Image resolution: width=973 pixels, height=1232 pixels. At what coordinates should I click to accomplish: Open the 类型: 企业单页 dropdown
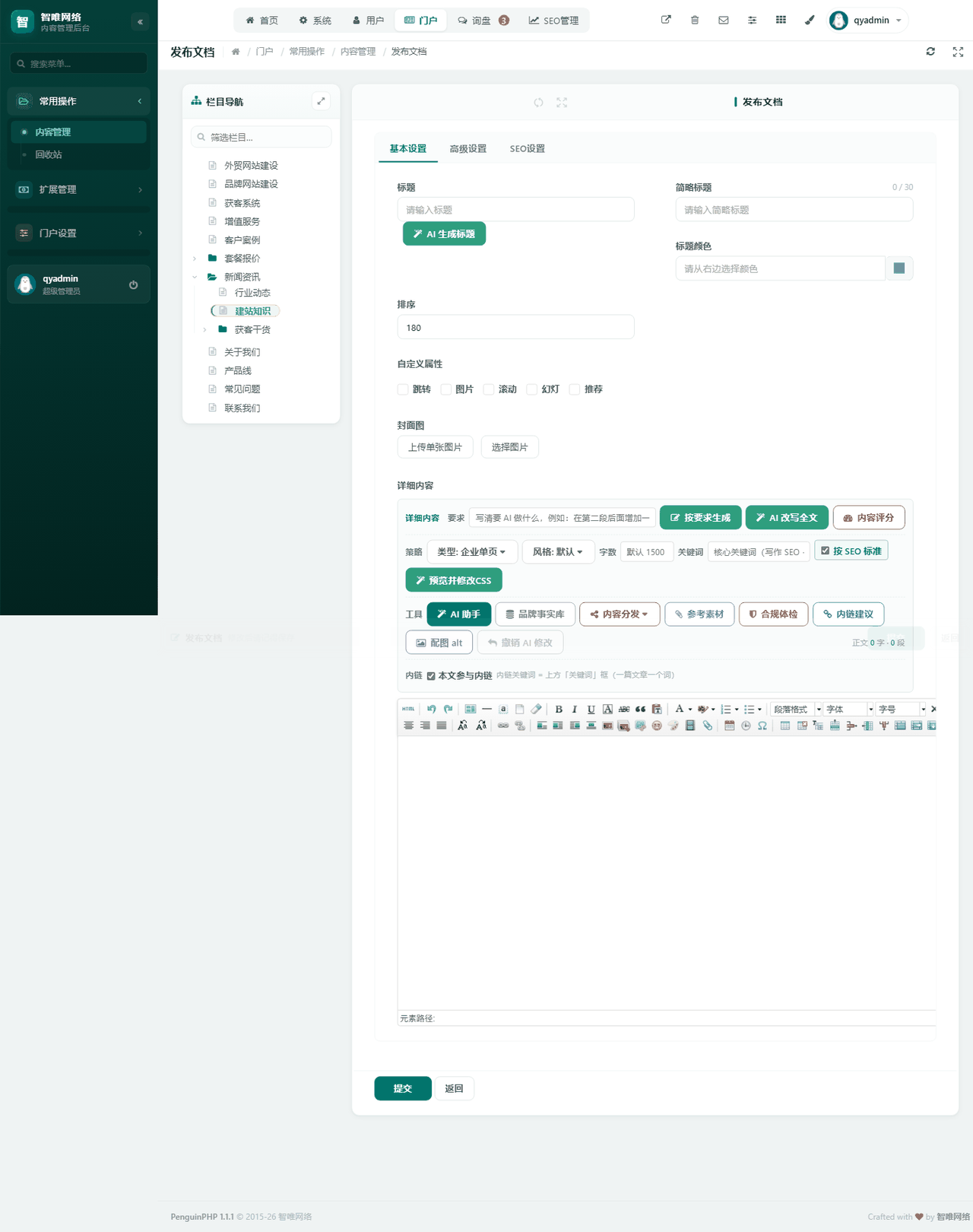click(x=472, y=551)
